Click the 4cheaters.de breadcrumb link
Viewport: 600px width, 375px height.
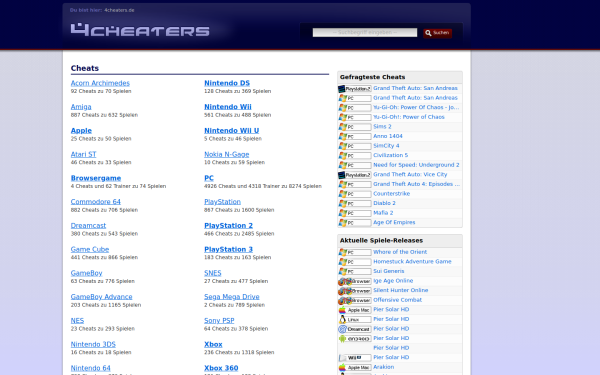pos(119,10)
